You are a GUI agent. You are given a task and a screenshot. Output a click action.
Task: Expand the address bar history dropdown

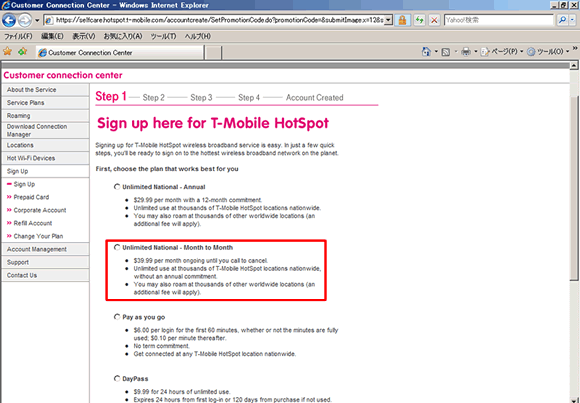point(388,20)
